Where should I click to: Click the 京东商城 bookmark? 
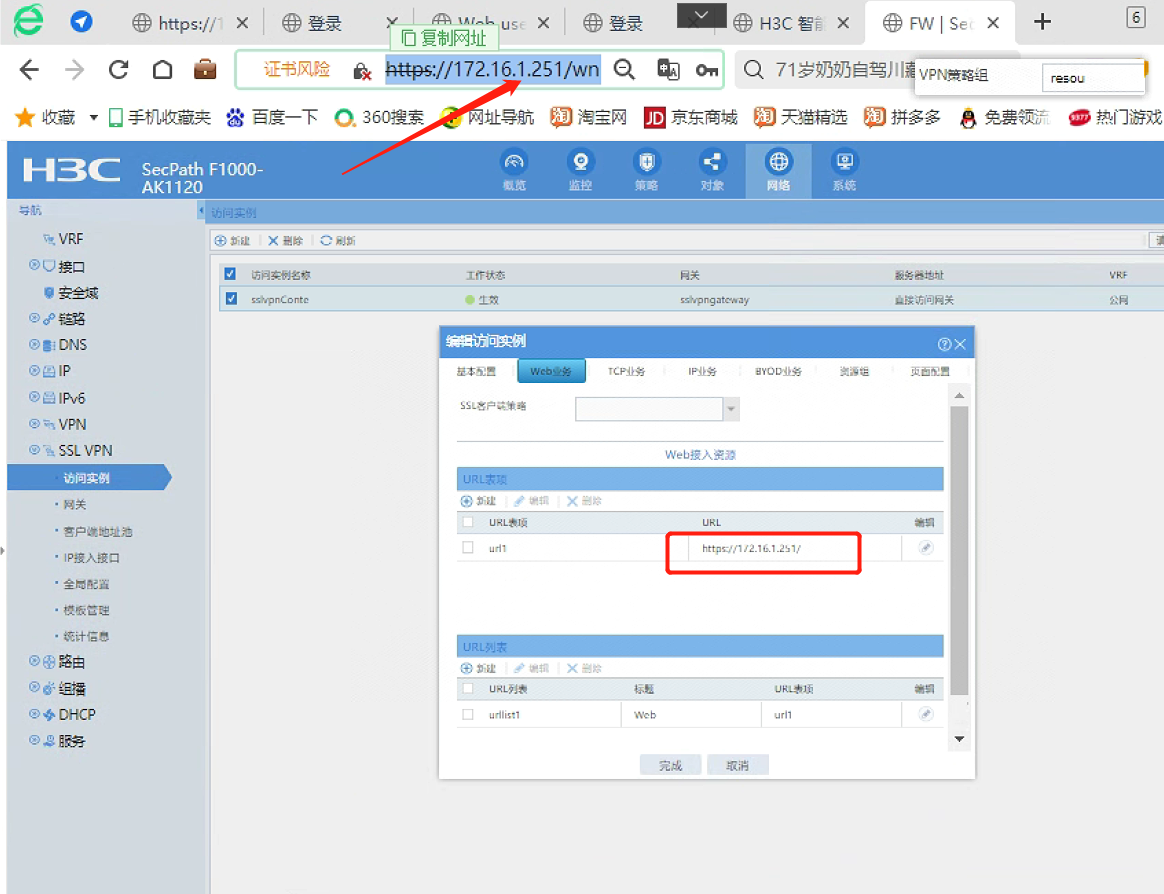(x=691, y=117)
